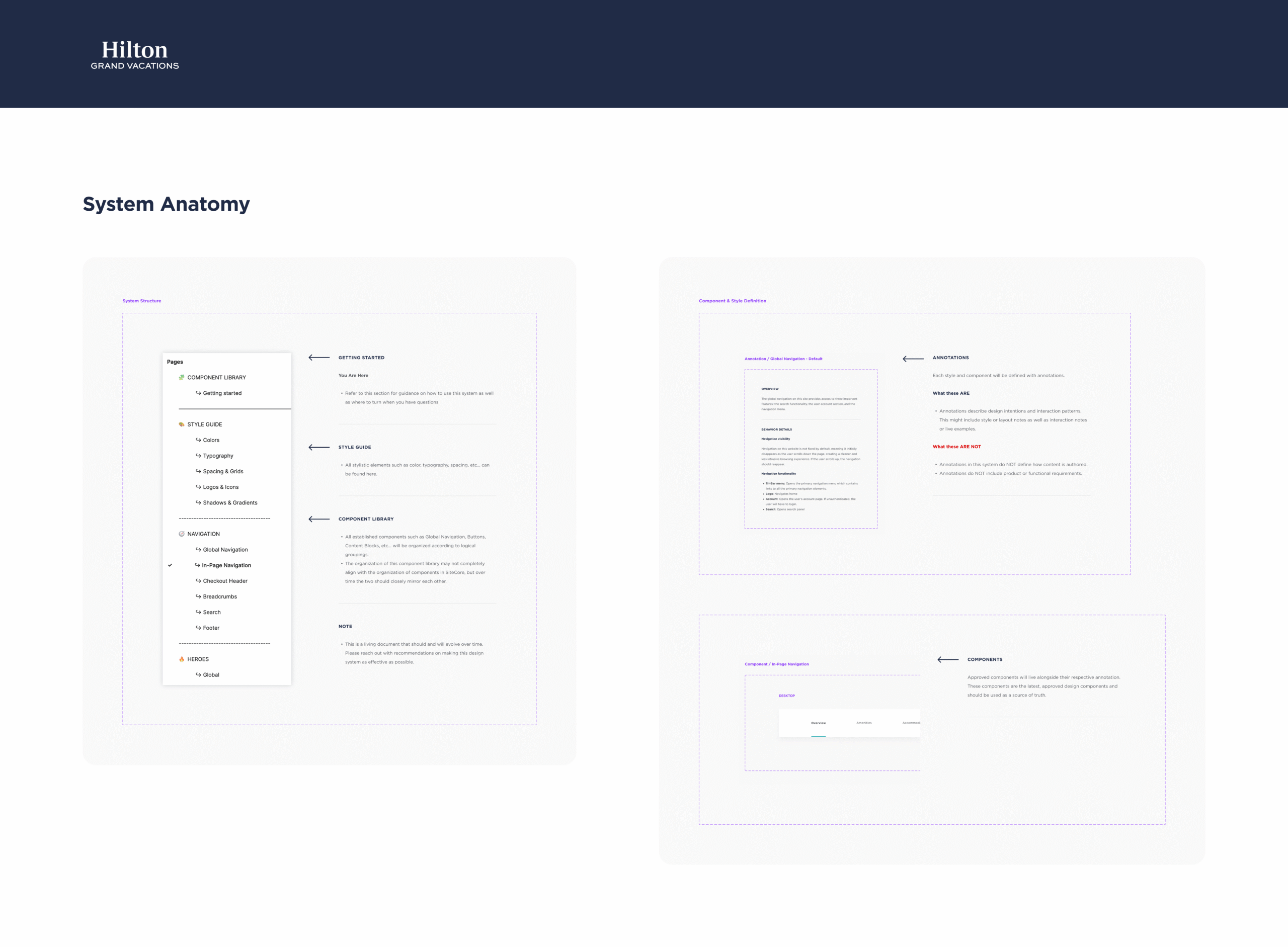
Task: Switch to the Amenities tab
Action: click(x=864, y=723)
